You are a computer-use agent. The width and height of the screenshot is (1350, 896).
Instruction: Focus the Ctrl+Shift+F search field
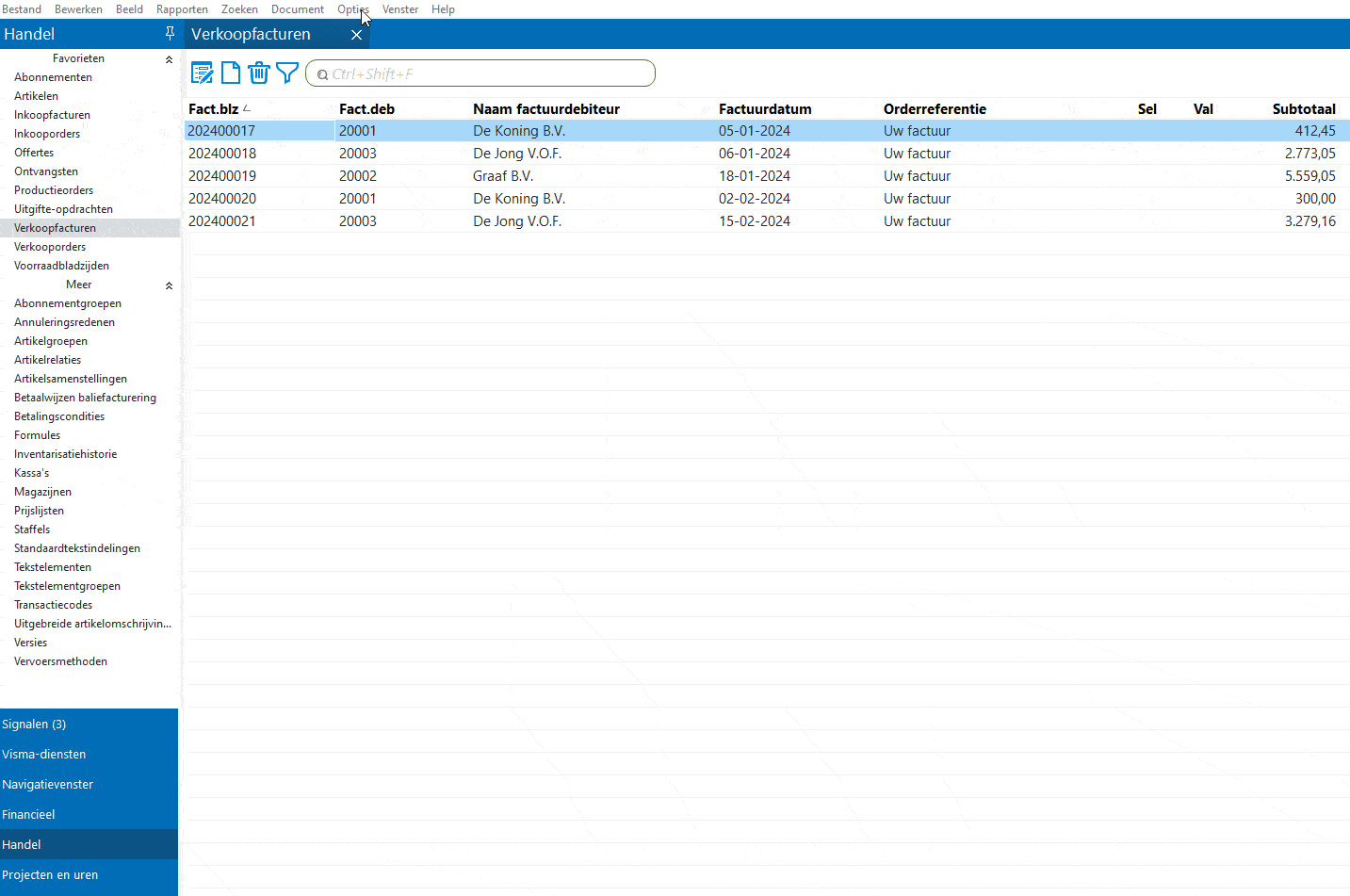pos(480,73)
